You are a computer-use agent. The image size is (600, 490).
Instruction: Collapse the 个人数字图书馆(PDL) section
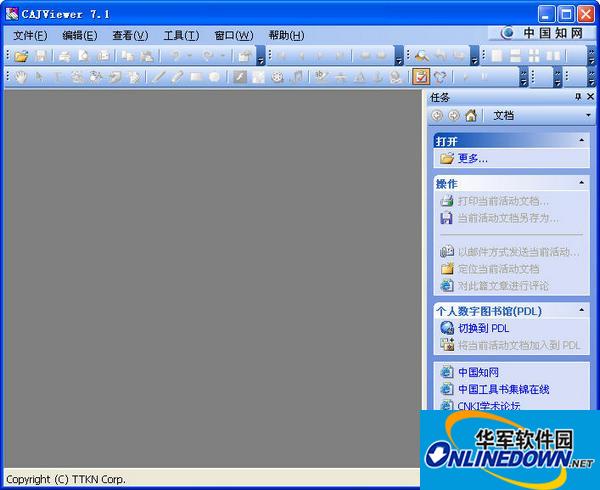tap(582, 310)
